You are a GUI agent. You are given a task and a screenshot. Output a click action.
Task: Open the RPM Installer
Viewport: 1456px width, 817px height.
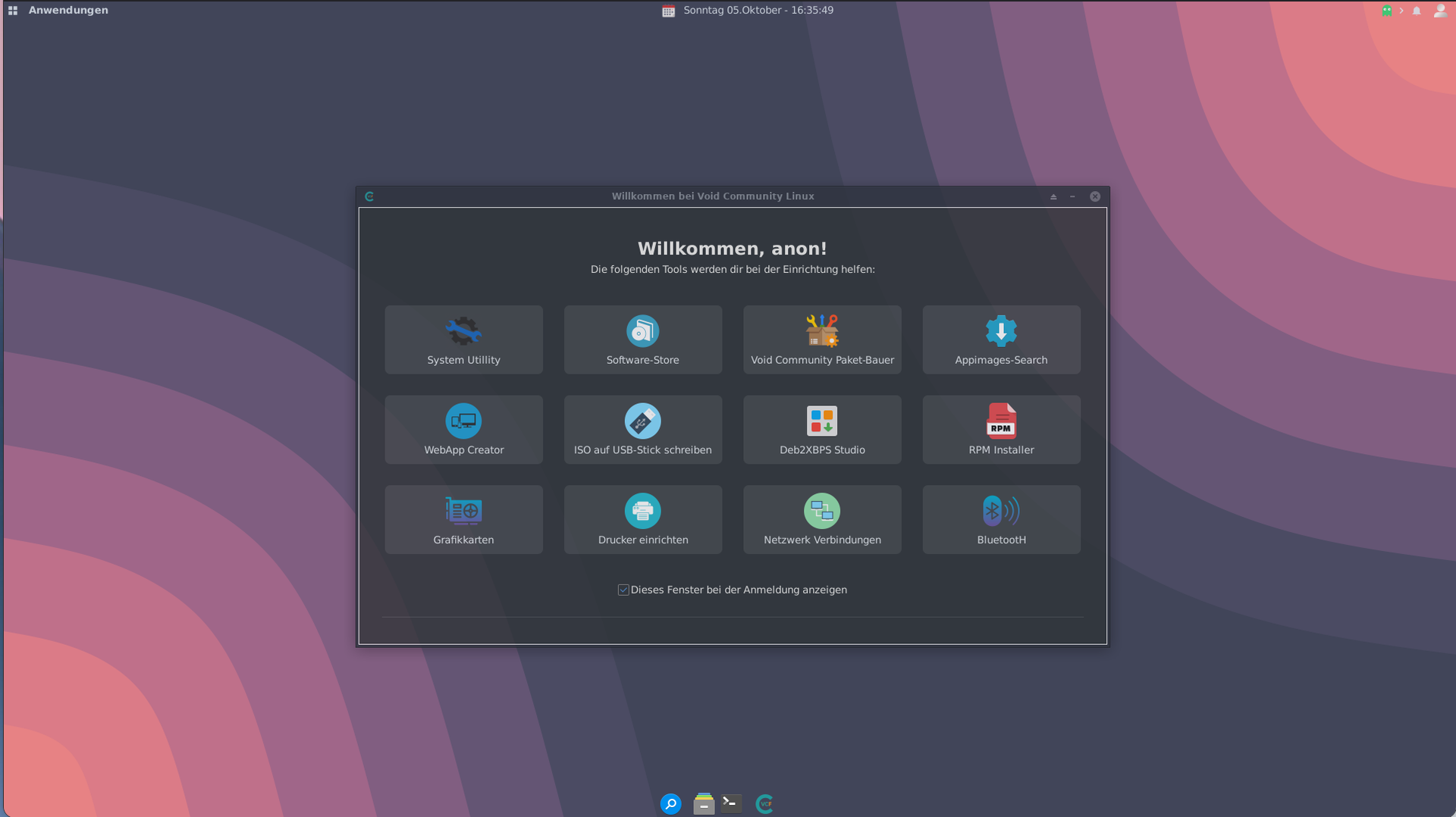coord(1001,430)
